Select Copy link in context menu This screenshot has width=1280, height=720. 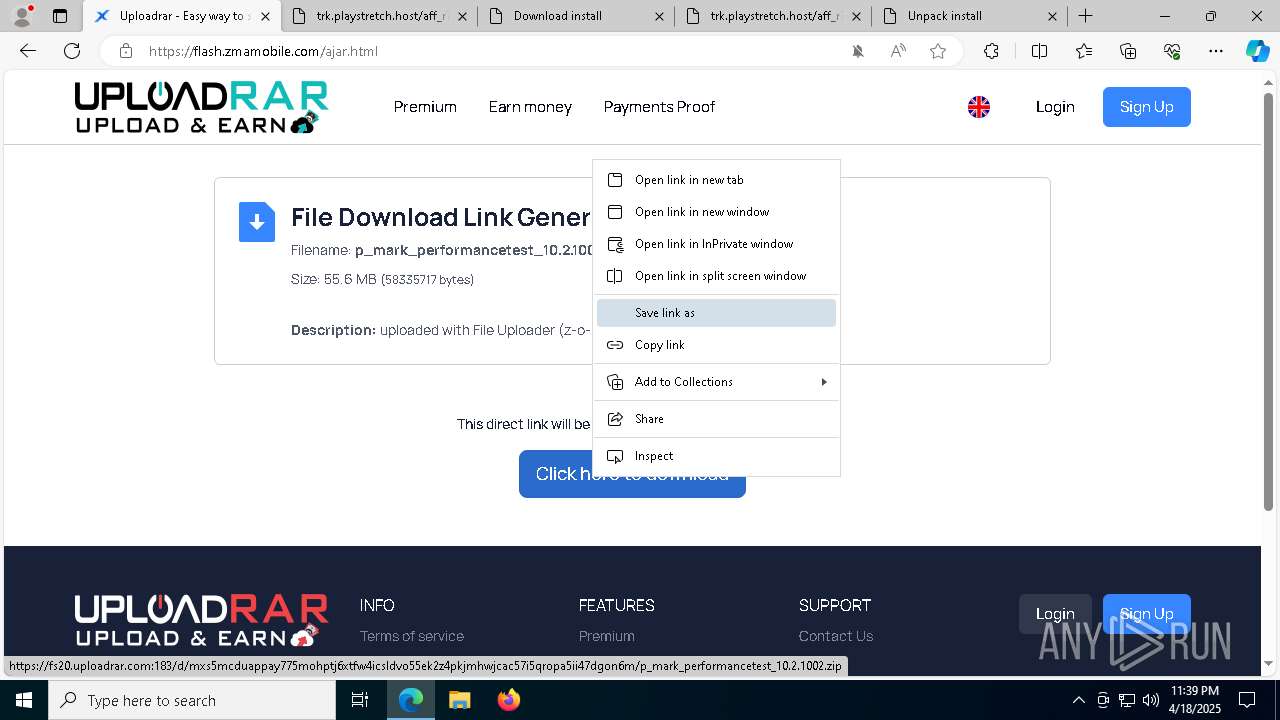coord(716,345)
